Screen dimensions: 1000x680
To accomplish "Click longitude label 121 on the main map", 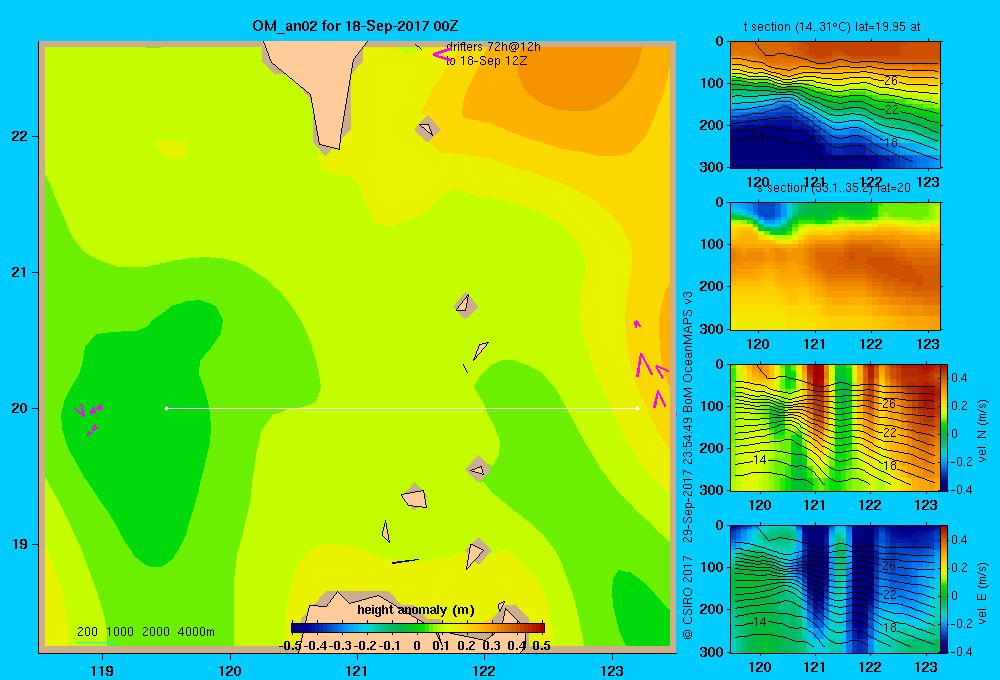I will pyautogui.click(x=357, y=670).
